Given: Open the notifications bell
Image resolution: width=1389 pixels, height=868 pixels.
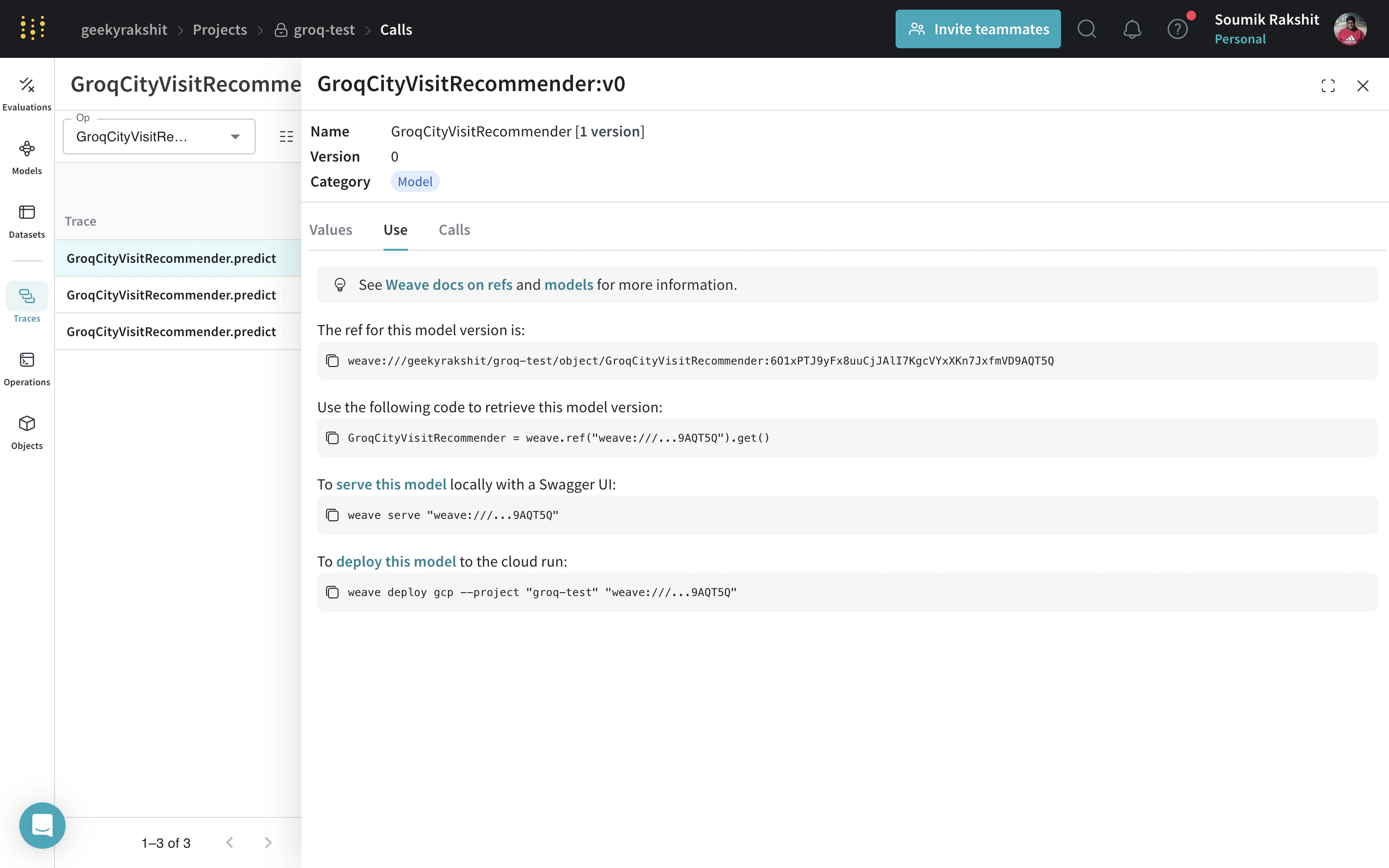Looking at the screenshot, I should 1132,29.
